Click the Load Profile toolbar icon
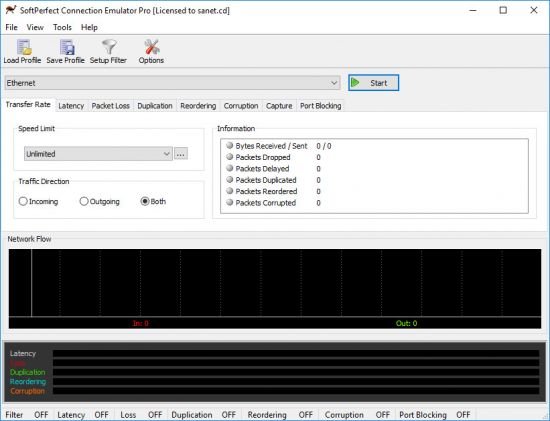550x421 pixels. click(24, 47)
